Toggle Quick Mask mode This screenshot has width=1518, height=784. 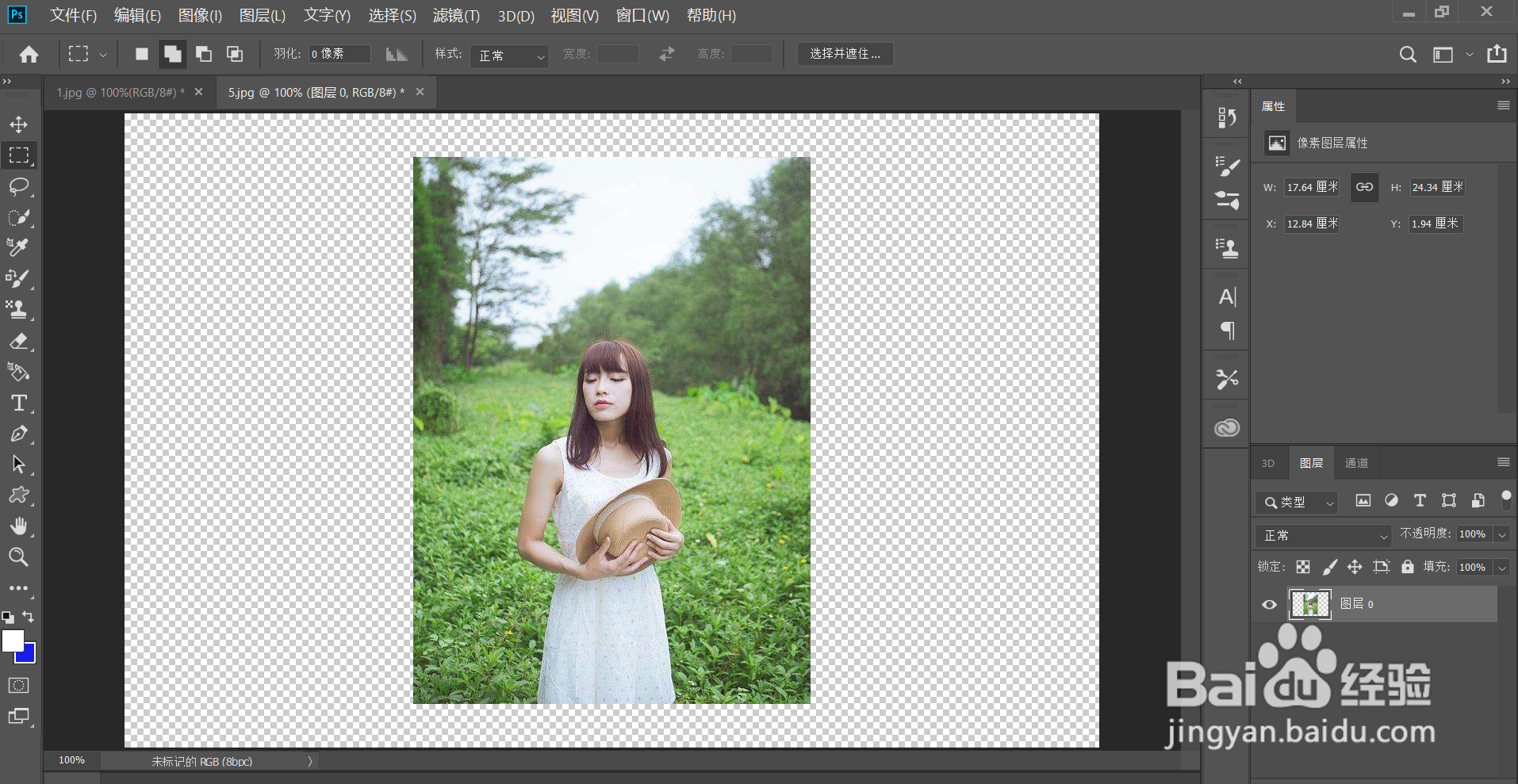tap(18, 686)
